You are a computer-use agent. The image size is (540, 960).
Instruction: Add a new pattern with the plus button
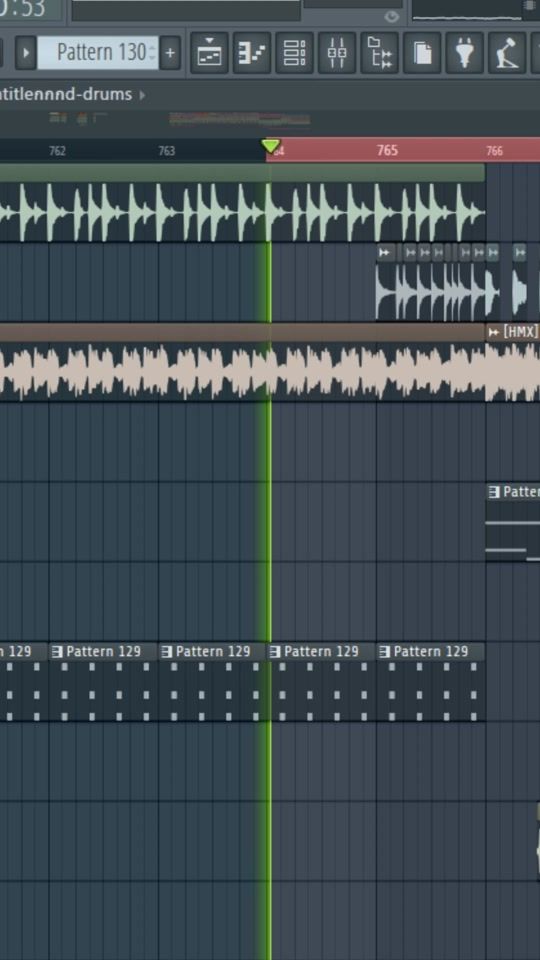pos(170,53)
